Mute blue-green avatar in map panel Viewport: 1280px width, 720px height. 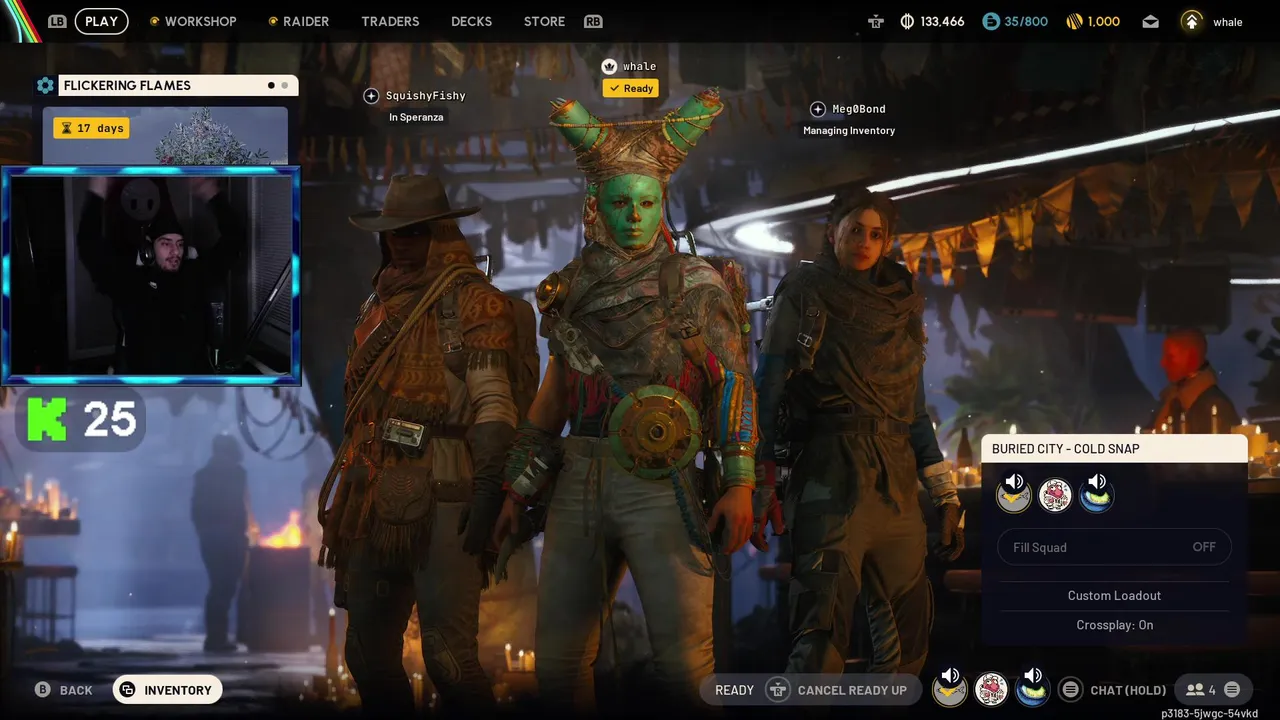[x=1096, y=493]
